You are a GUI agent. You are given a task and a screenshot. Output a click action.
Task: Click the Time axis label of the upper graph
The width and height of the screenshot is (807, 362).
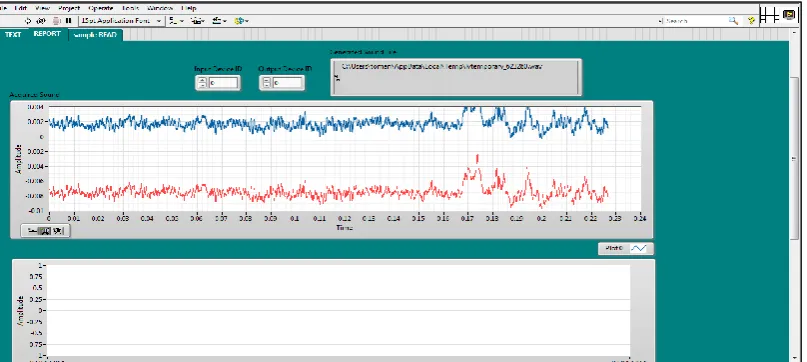[x=344, y=227]
